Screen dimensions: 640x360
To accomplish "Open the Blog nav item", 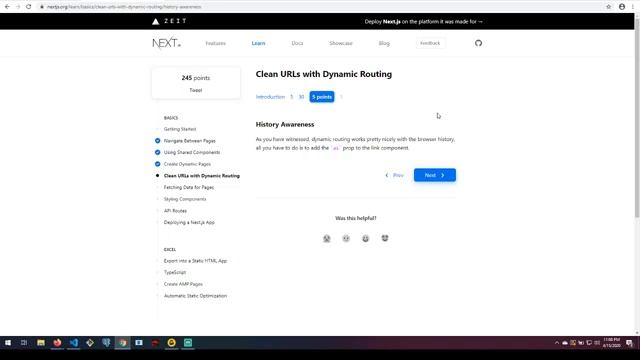I will (384, 43).
